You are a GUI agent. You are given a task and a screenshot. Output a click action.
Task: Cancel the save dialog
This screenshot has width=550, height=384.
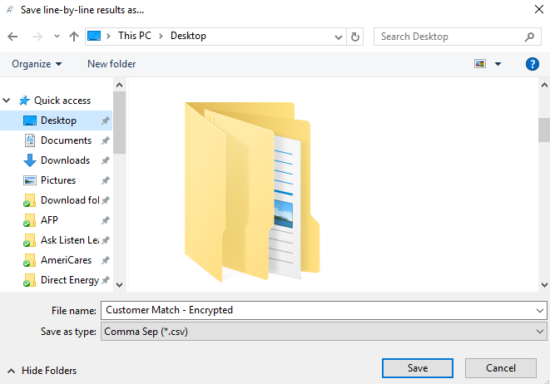coord(501,368)
